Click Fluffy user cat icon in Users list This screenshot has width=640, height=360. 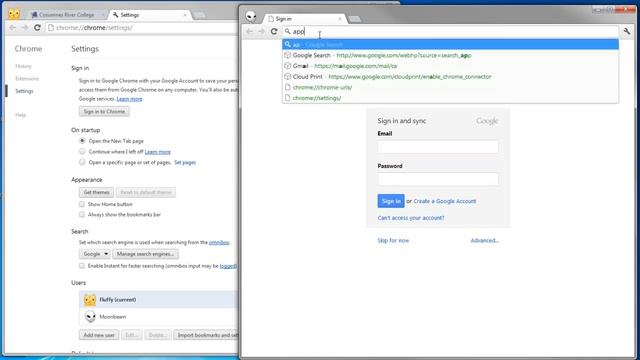[90, 300]
